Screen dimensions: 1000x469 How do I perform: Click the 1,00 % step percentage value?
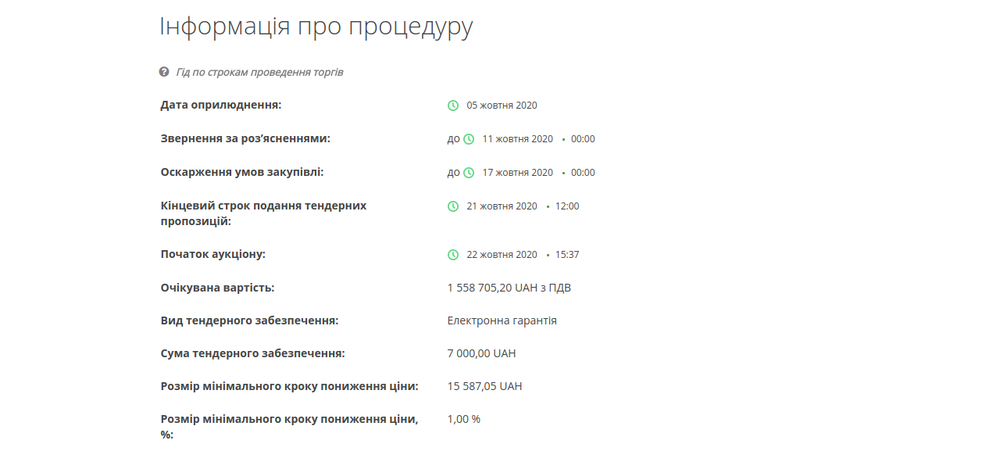coord(464,419)
